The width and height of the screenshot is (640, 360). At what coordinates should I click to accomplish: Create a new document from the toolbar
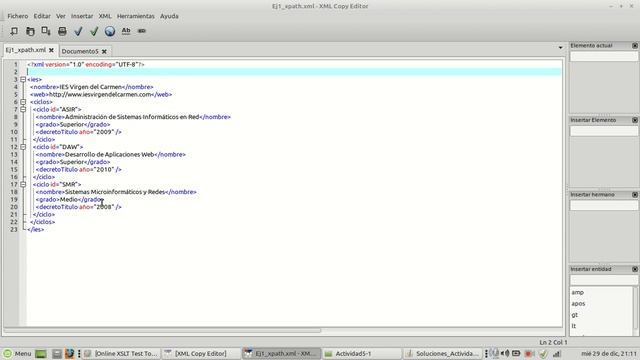(x=14, y=31)
